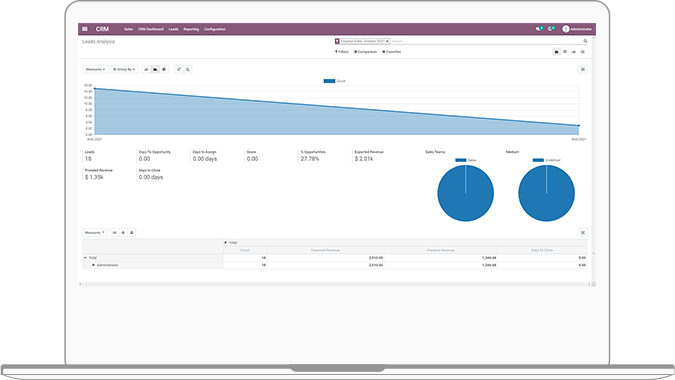Open the Filters dropdown
The width and height of the screenshot is (675, 380).
coord(342,52)
